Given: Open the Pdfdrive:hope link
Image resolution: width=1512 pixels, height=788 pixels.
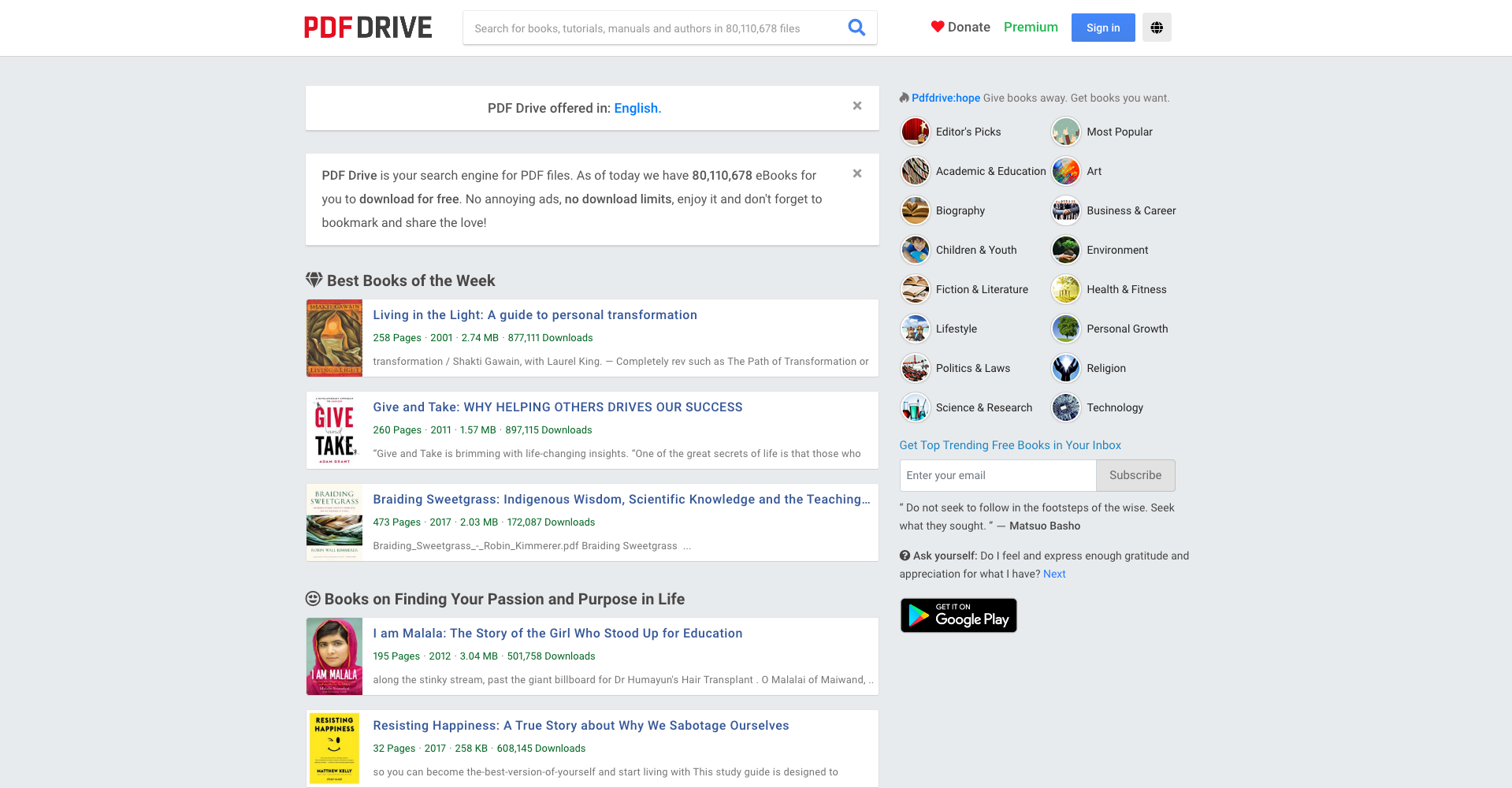Looking at the screenshot, I should 945,98.
